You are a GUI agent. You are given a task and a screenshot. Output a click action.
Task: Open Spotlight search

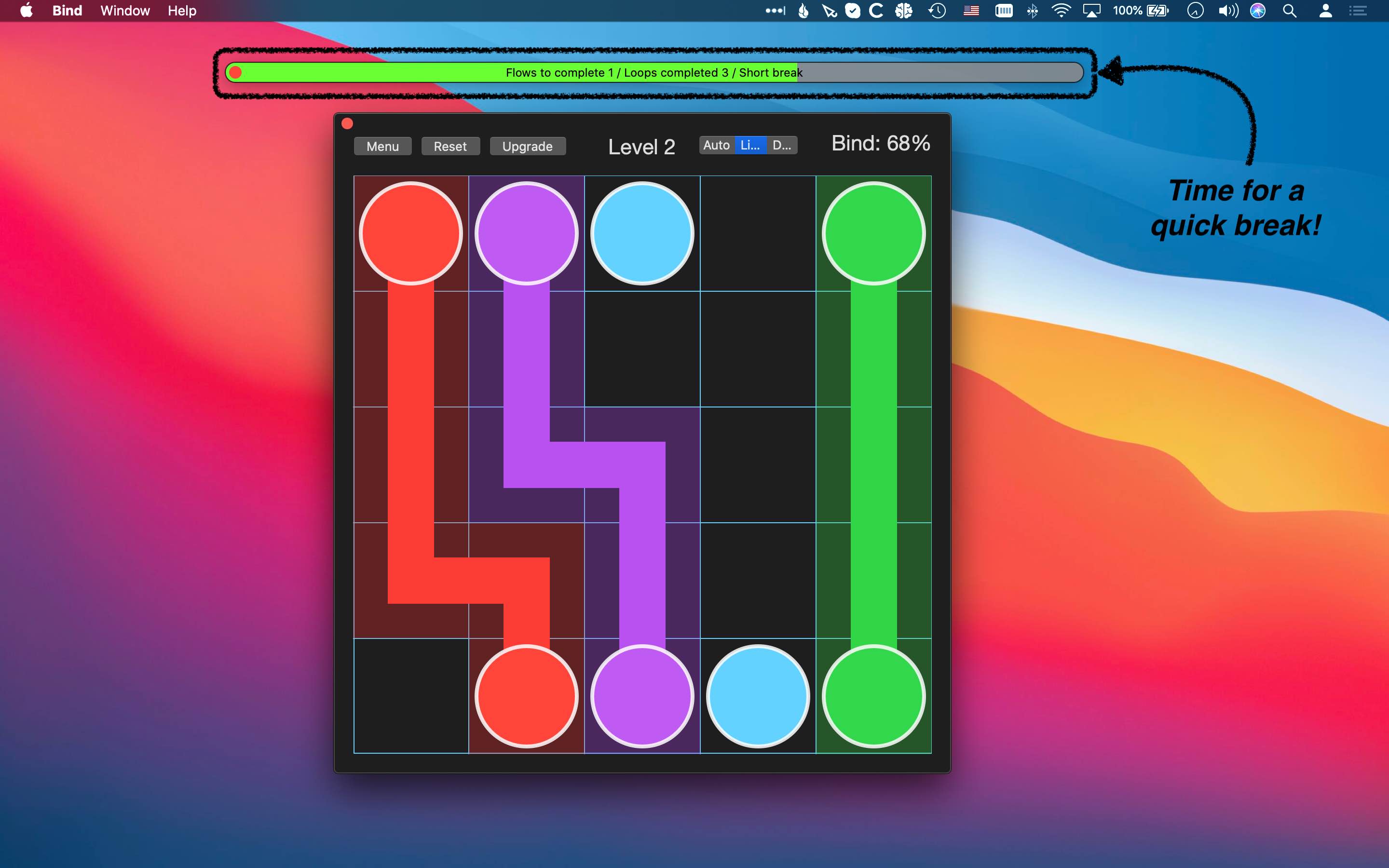pos(1290,10)
